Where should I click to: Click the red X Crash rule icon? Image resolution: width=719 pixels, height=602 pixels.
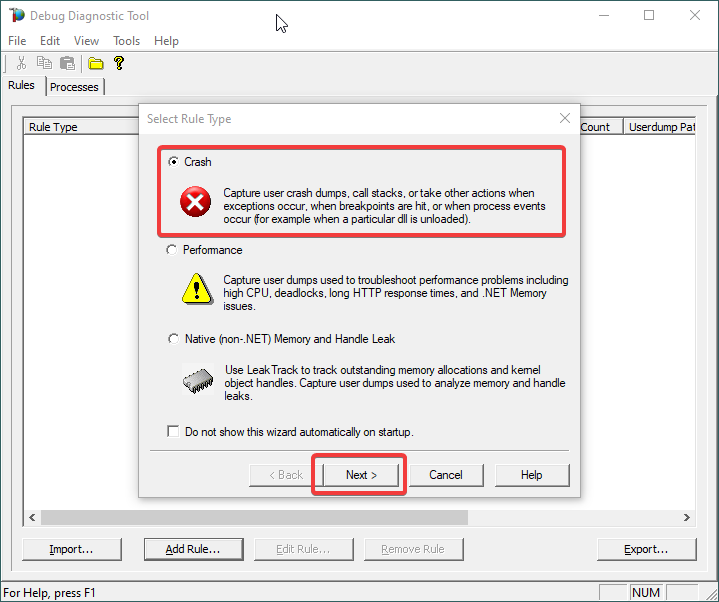pyautogui.click(x=195, y=203)
